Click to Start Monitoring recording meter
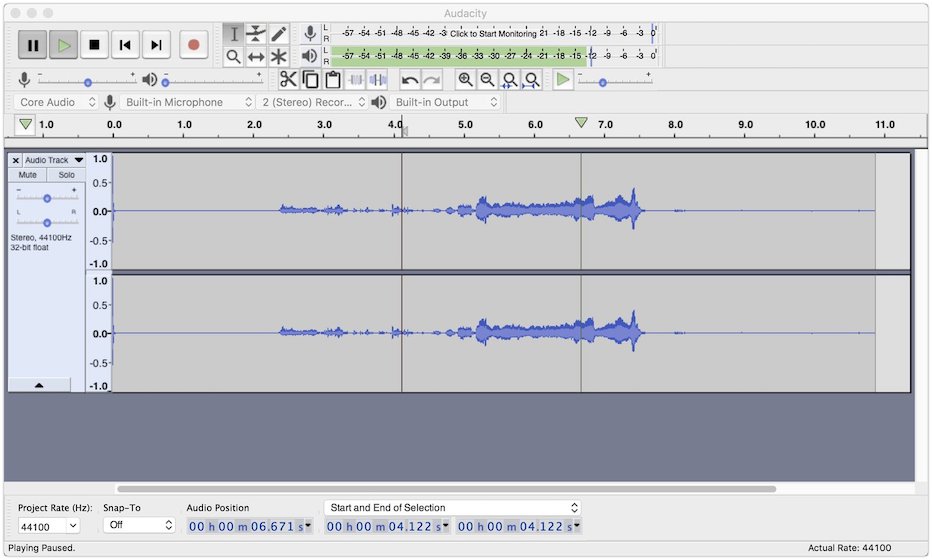Image resolution: width=932 pixels, height=560 pixels. click(x=490, y=33)
